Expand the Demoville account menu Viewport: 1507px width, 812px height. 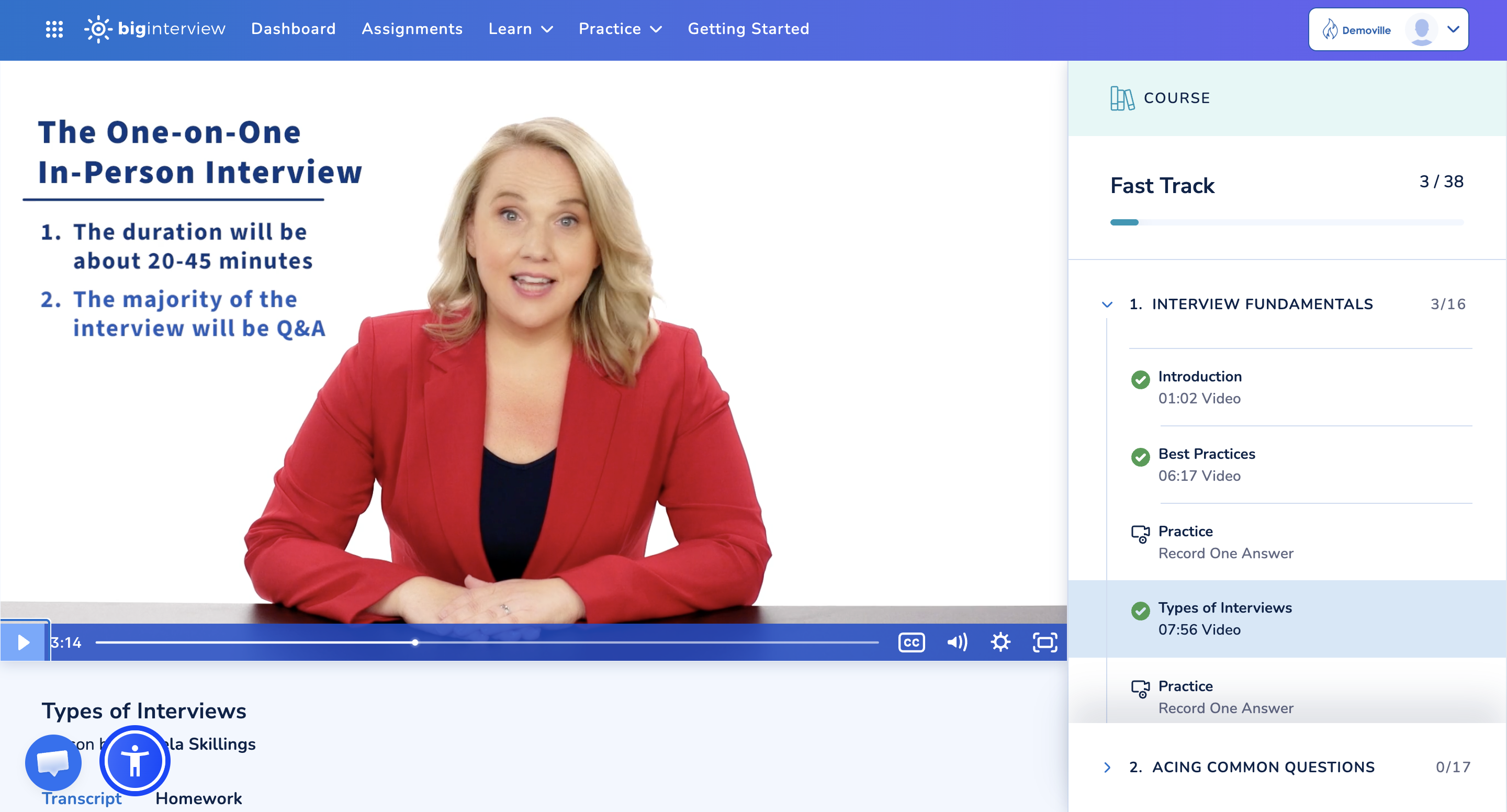(1453, 29)
